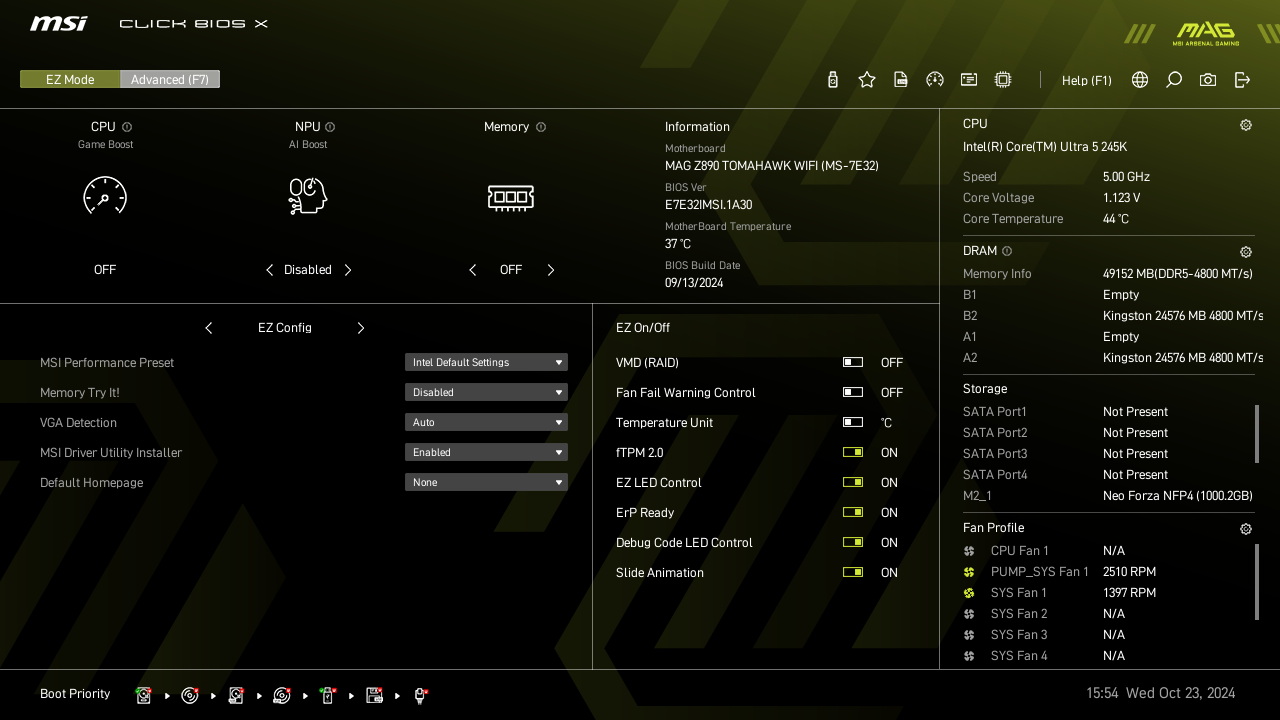
Task: Turn off Debug Code LED Control
Action: click(853, 543)
